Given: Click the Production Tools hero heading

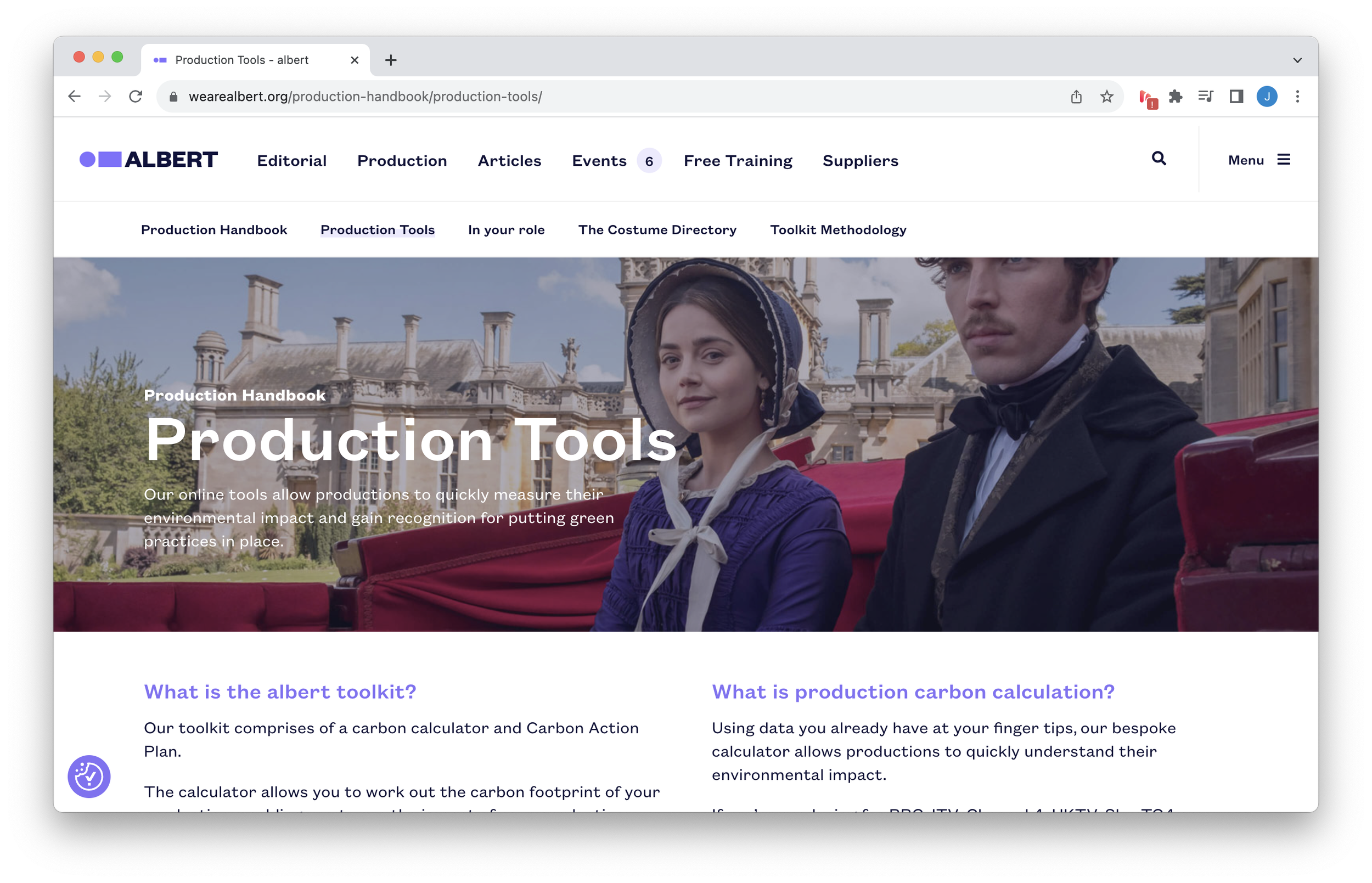Looking at the screenshot, I should coord(411,440).
